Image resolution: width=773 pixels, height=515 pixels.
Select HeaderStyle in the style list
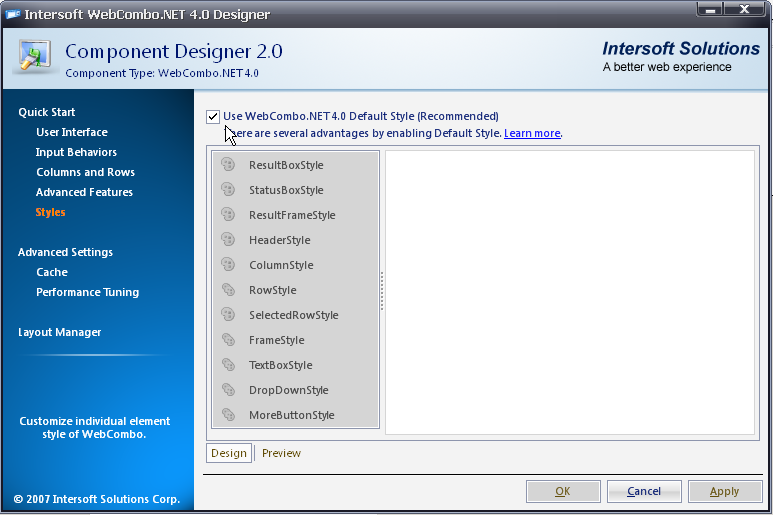(x=295, y=240)
